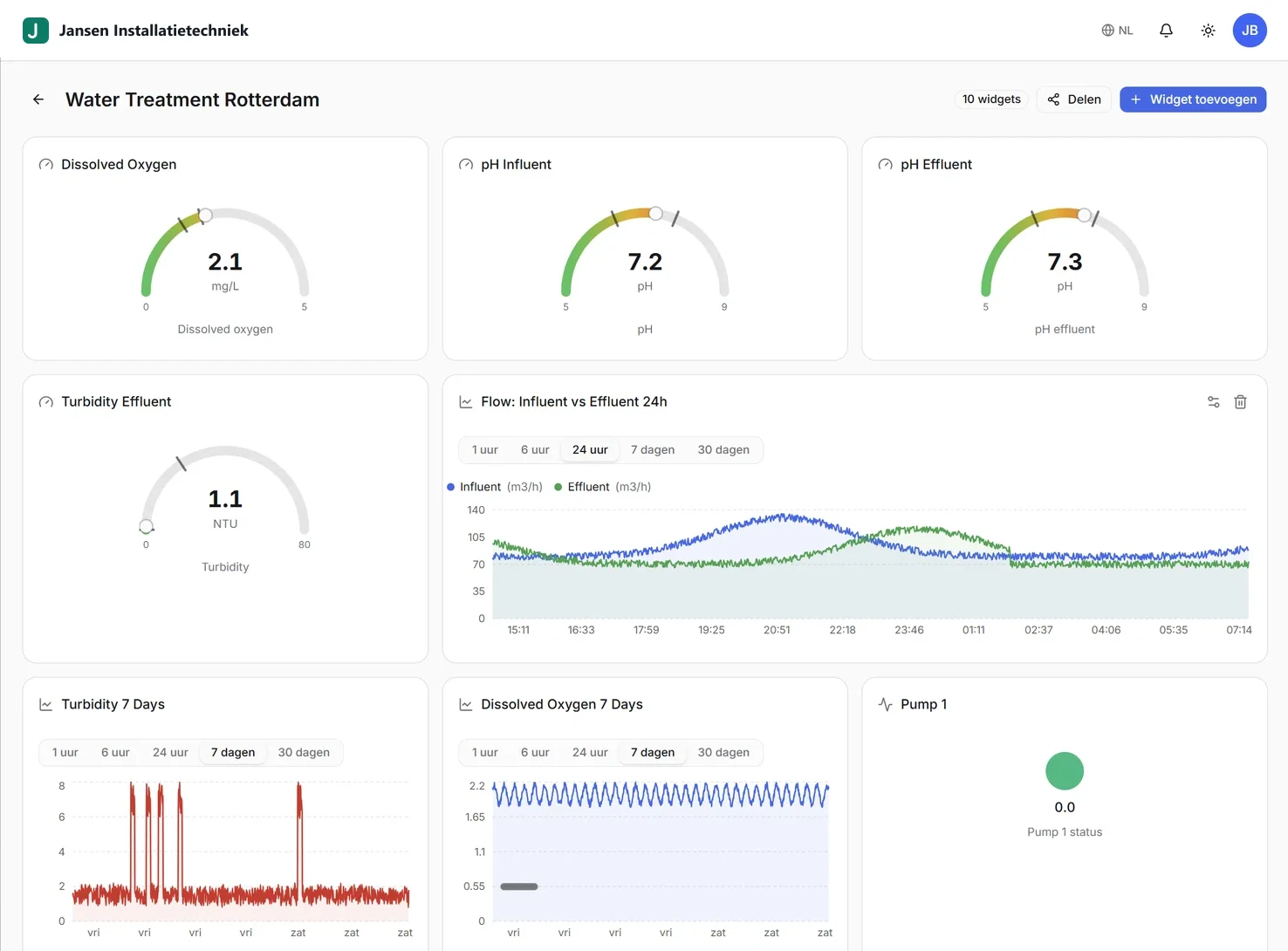Click the 7.3 pH Effluent value
The width and height of the screenshot is (1288, 951).
click(1065, 262)
